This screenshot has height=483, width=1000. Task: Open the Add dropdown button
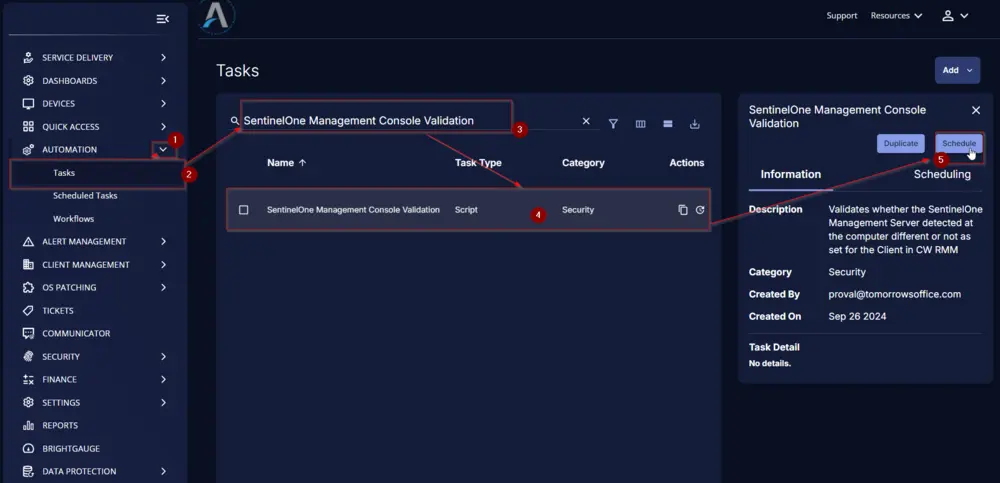(957, 70)
